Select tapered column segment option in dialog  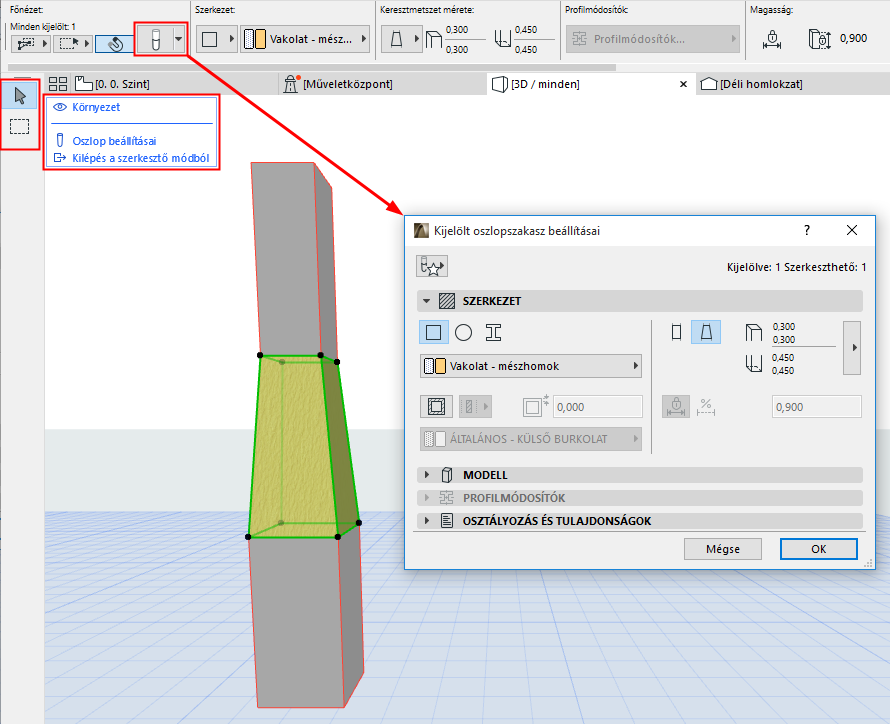[706, 332]
